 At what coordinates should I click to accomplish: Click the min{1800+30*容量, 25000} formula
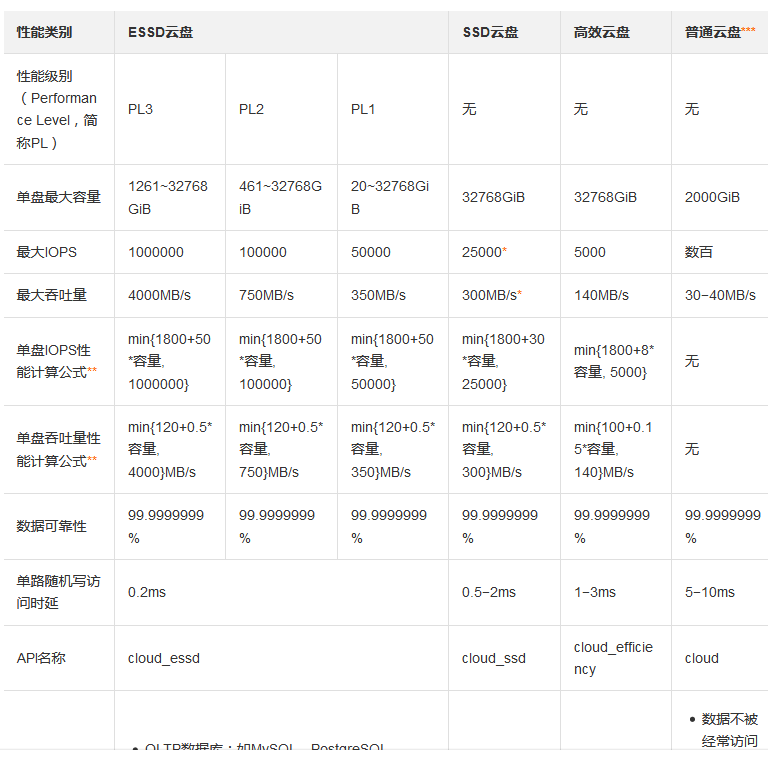pos(503,361)
